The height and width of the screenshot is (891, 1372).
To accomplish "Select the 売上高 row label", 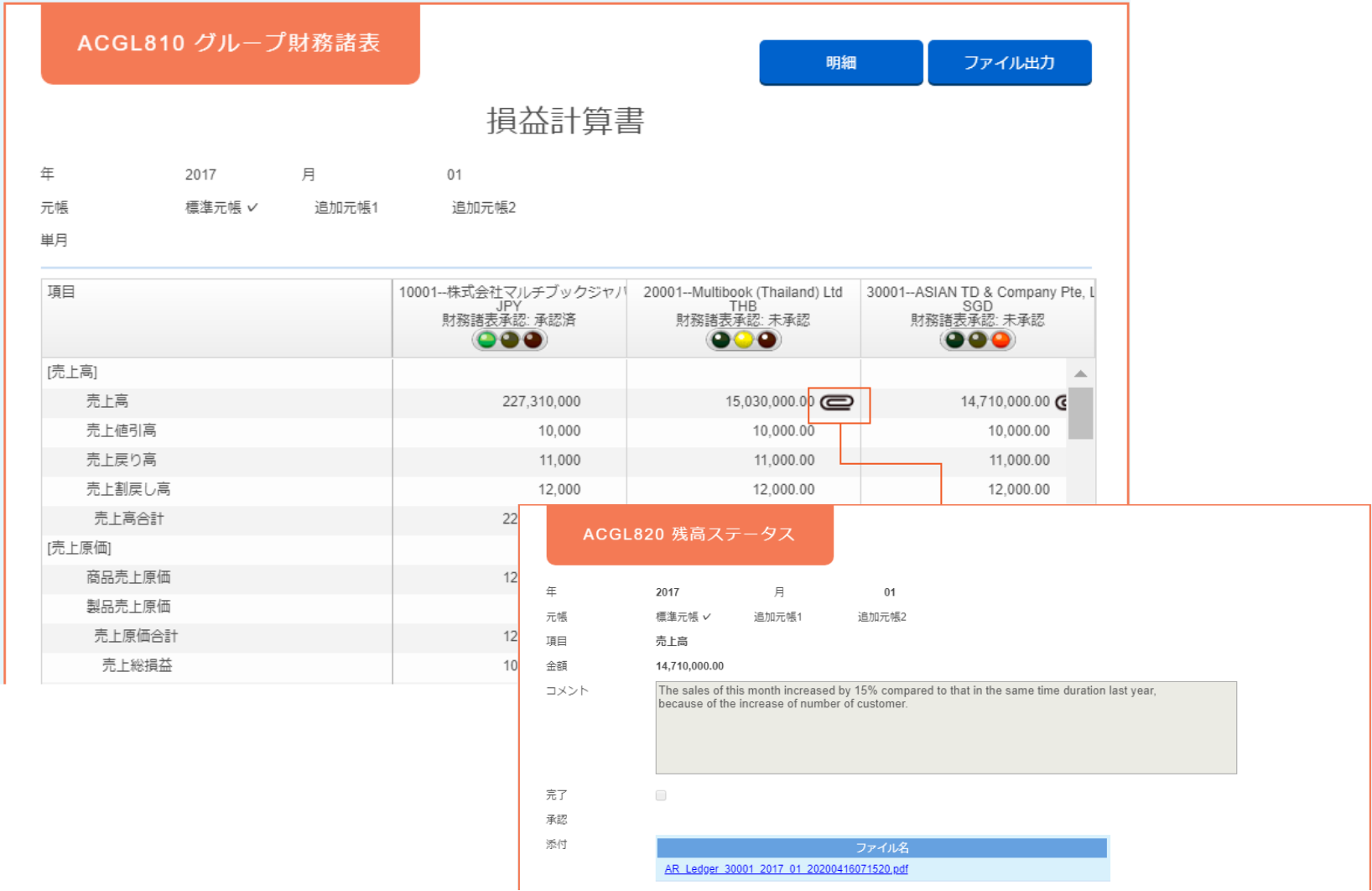I will pos(107,401).
